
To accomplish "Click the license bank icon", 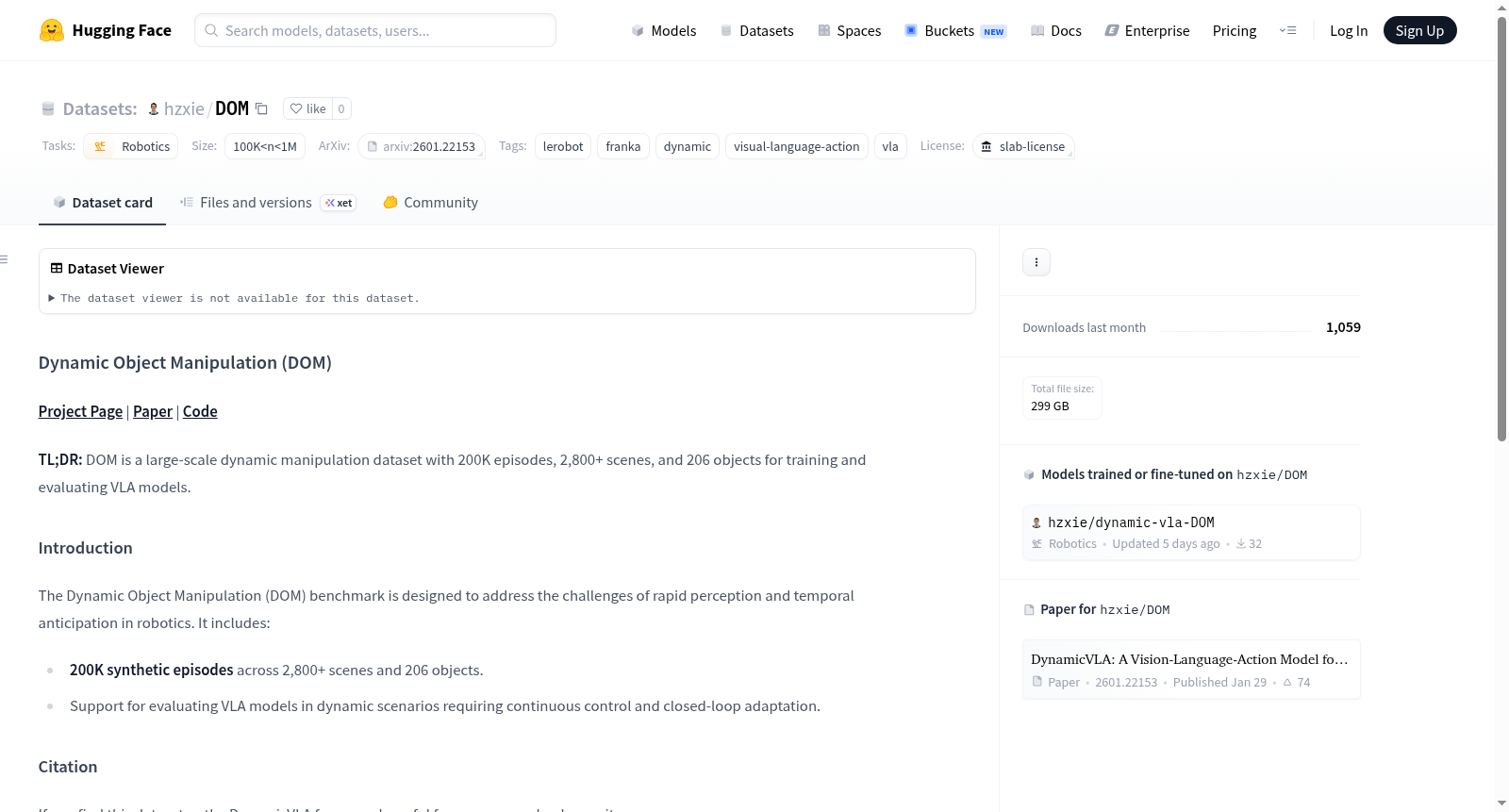I will [987, 146].
